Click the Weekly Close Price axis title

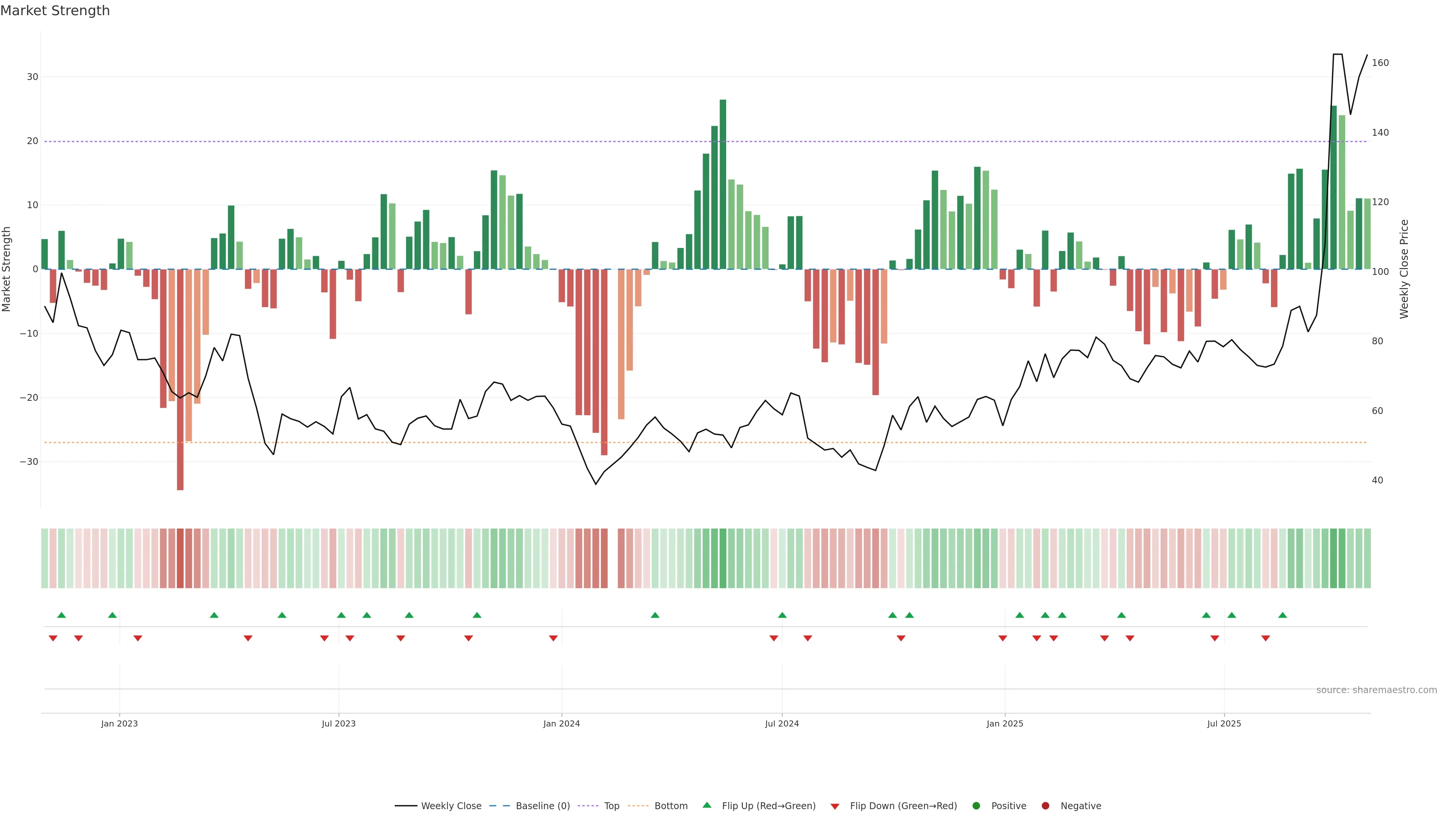[x=1404, y=269]
